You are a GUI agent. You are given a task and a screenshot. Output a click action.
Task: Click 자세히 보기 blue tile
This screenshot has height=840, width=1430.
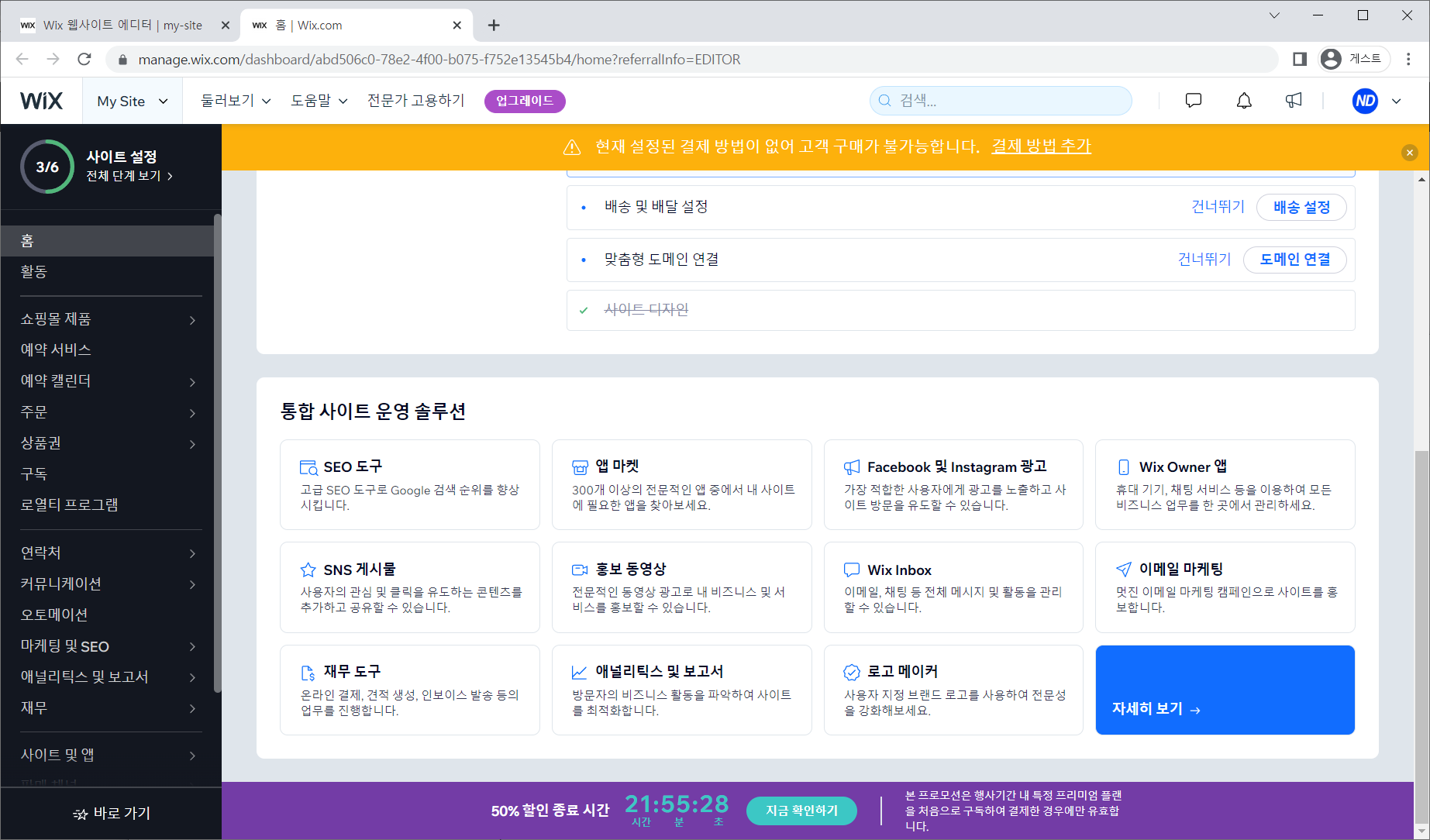(1225, 690)
